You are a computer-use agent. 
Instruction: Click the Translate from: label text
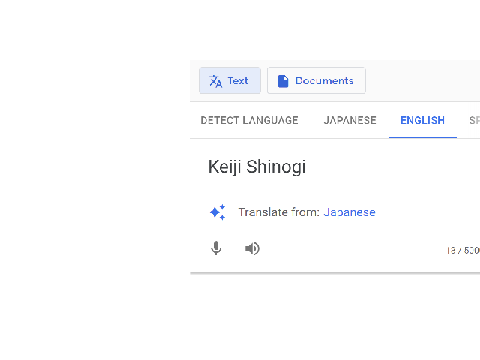click(279, 212)
